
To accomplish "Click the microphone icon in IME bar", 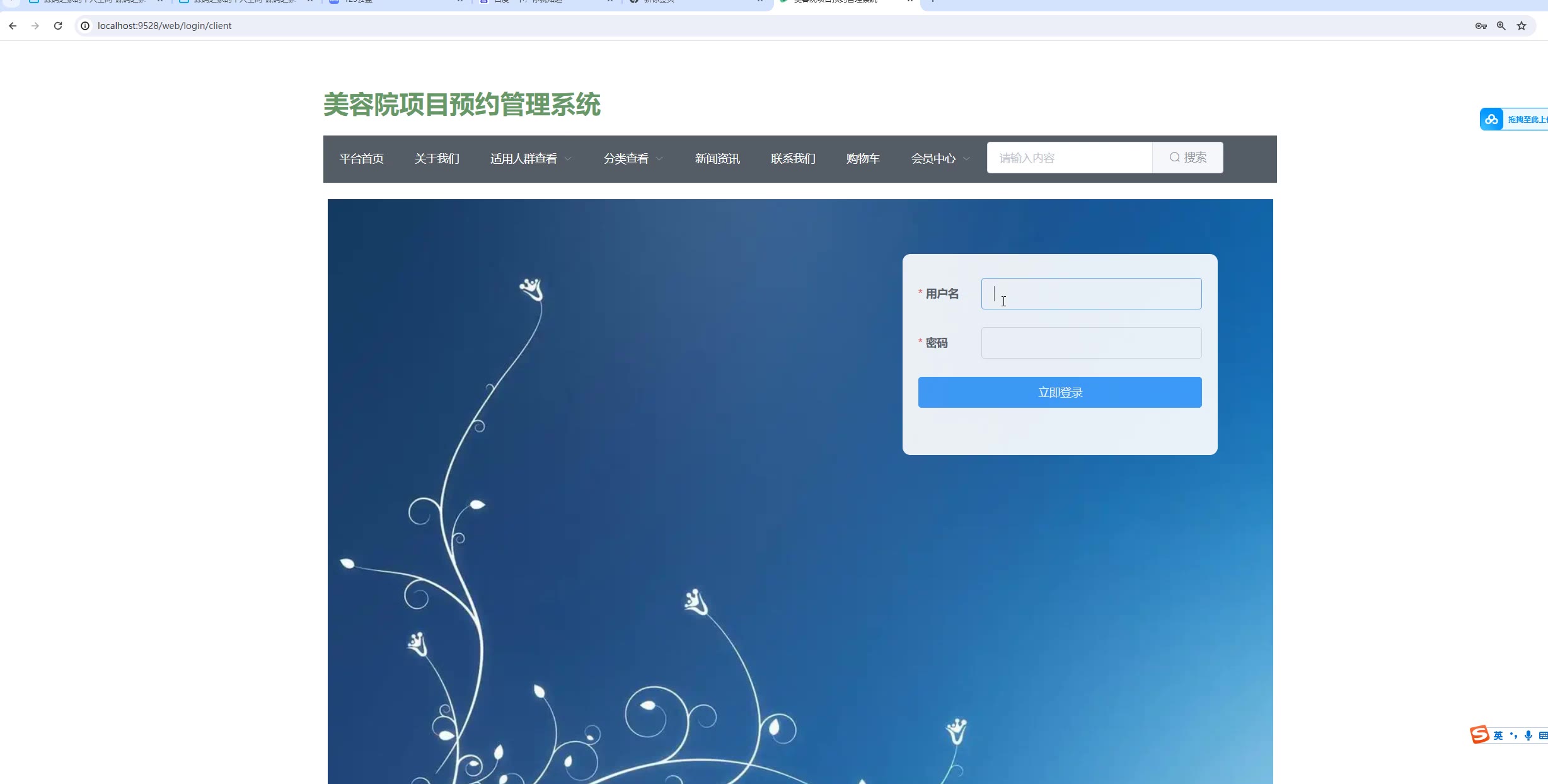I will point(1528,735).
